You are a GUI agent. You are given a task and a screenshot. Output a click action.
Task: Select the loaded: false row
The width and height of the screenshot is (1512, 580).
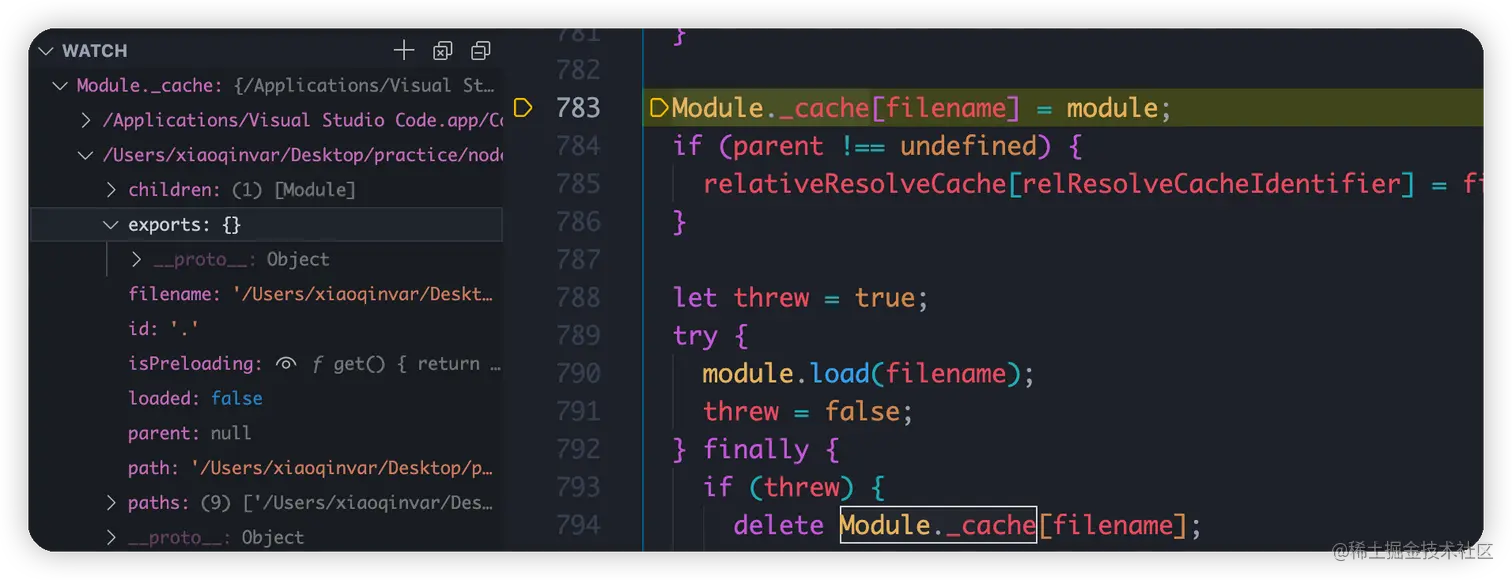tap(267, 398)
